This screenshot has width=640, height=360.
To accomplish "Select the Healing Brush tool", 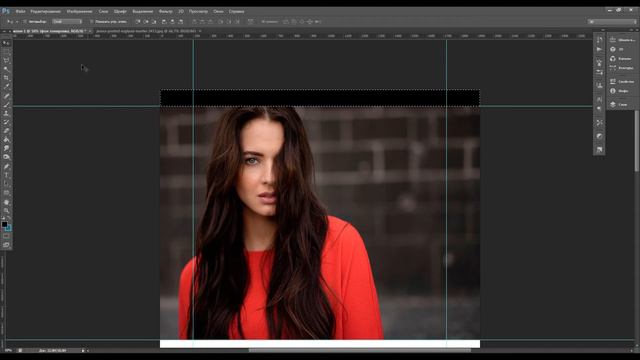I will [6, 96].
